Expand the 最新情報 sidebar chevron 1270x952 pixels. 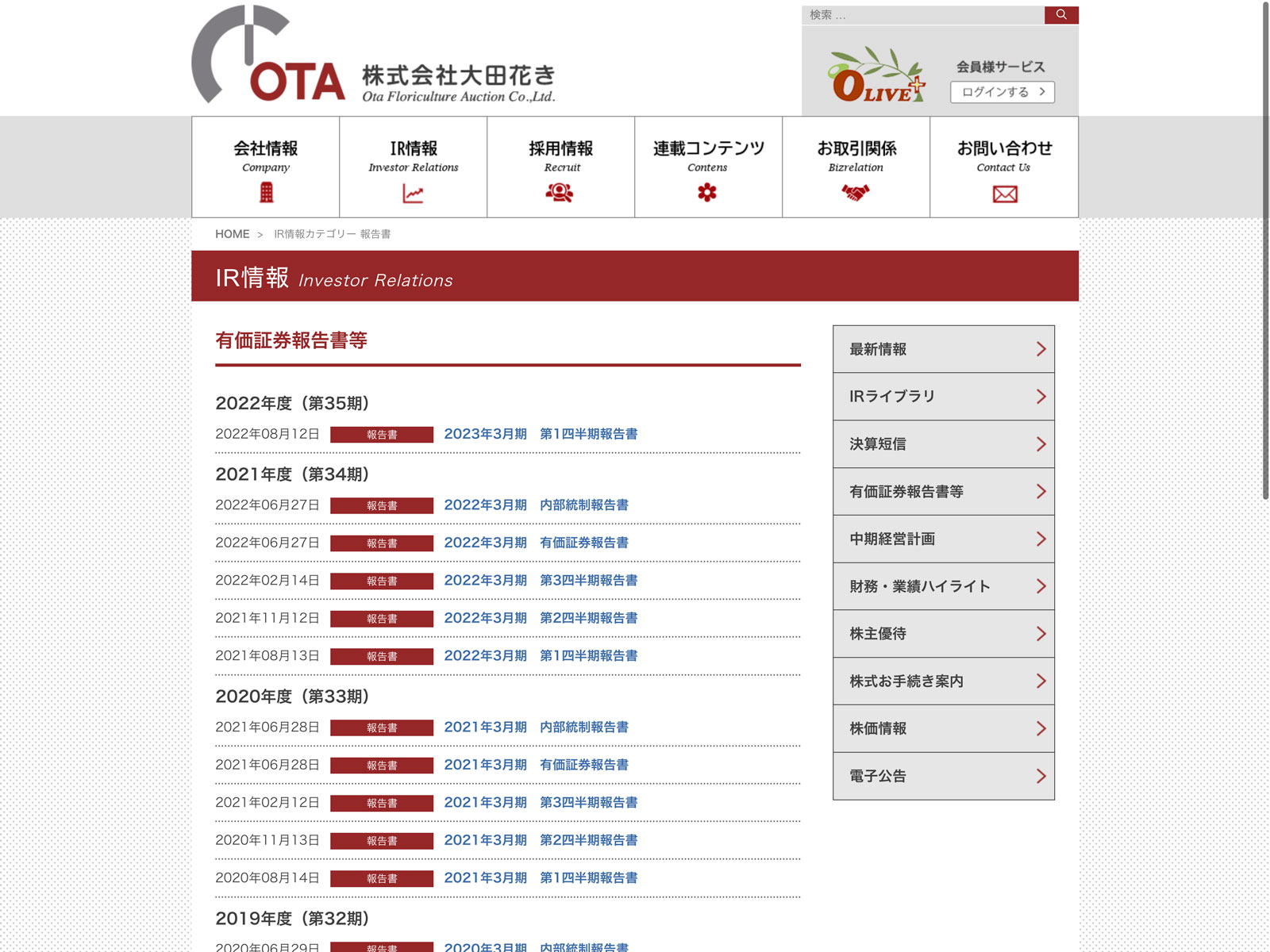[x=1040, y=349]
